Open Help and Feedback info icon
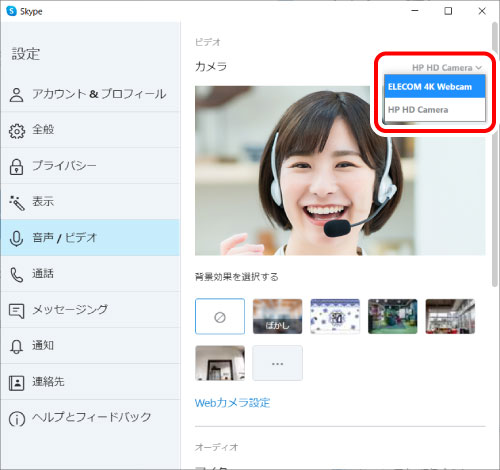 17,419
